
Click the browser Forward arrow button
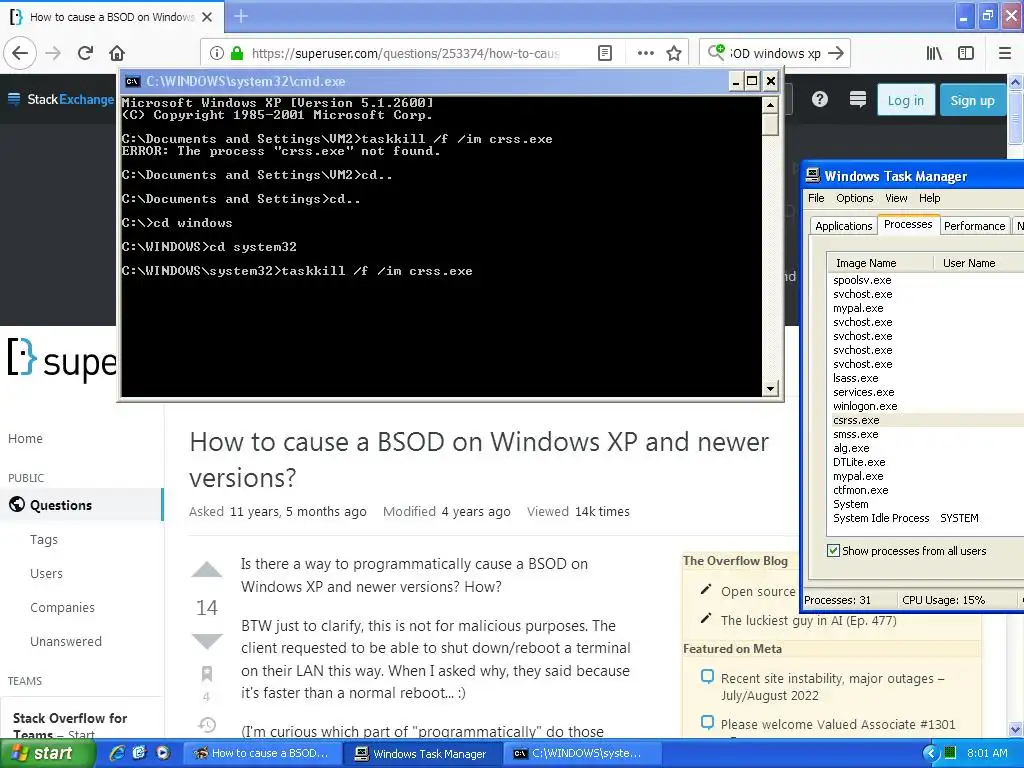click(x=53, y=53)
